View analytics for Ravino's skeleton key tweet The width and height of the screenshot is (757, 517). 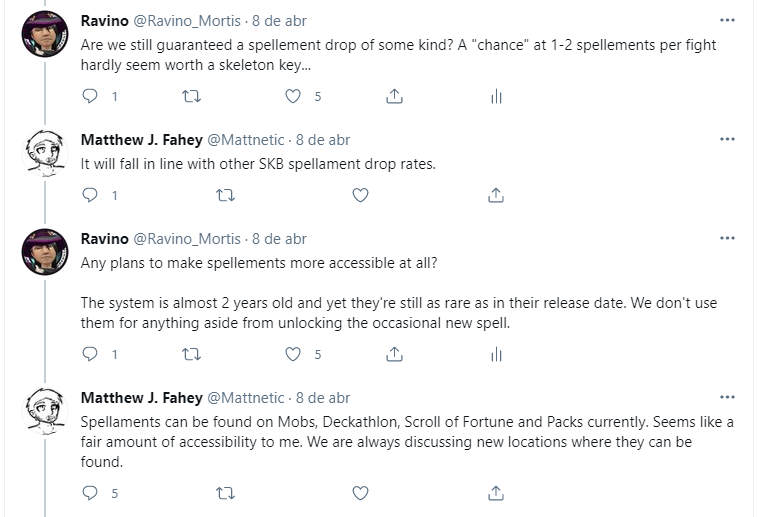(x=496, y=97)
